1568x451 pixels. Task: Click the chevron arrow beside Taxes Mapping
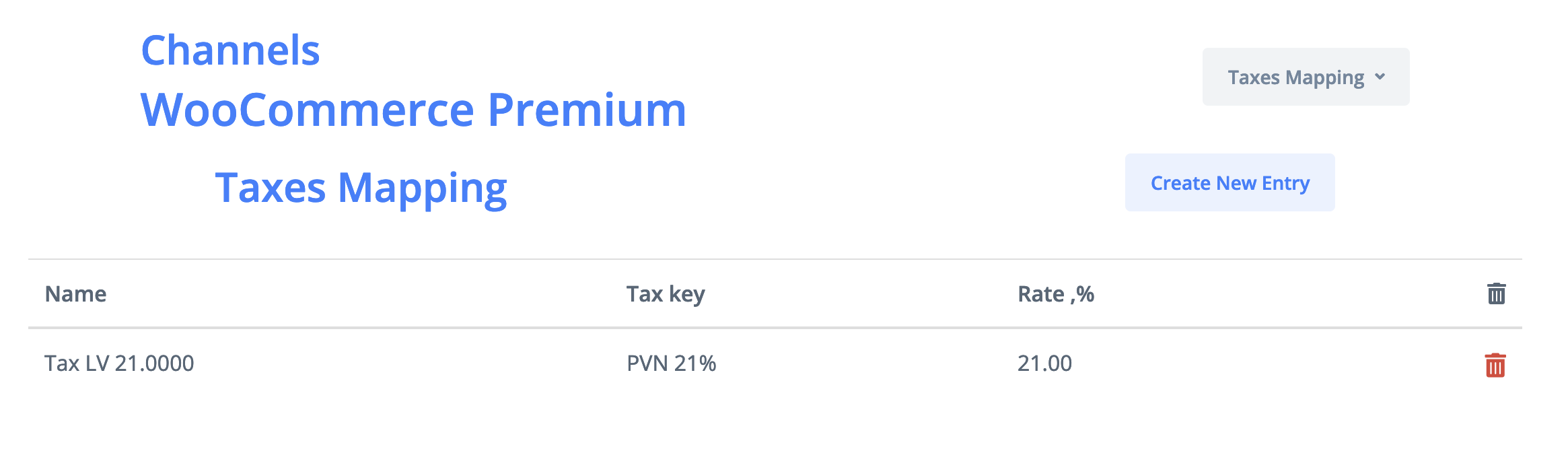(x=1380, y=77)
